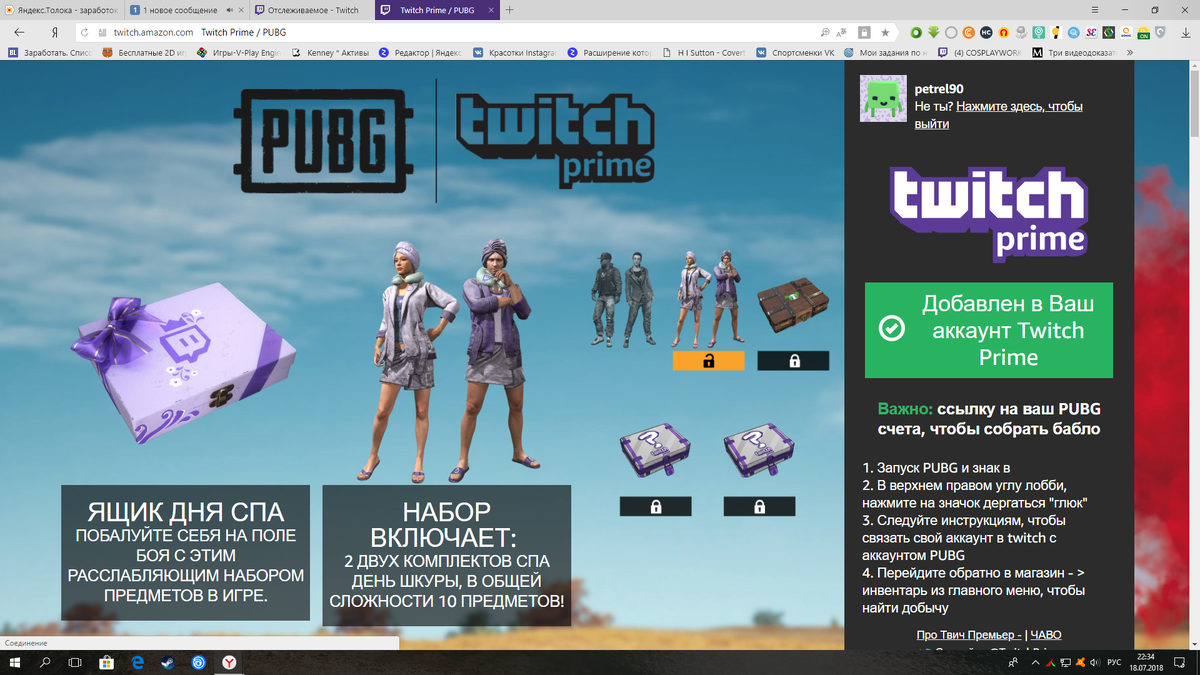Switch to the 'Отслеживаемое - Twitch' tab

click(311, 10)
